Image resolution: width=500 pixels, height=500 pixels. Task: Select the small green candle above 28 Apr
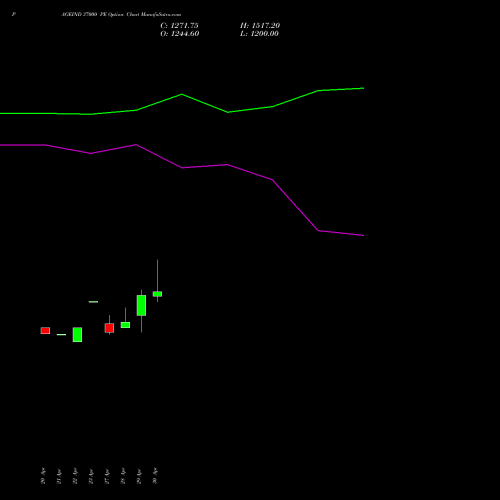[x=125, y=325]
